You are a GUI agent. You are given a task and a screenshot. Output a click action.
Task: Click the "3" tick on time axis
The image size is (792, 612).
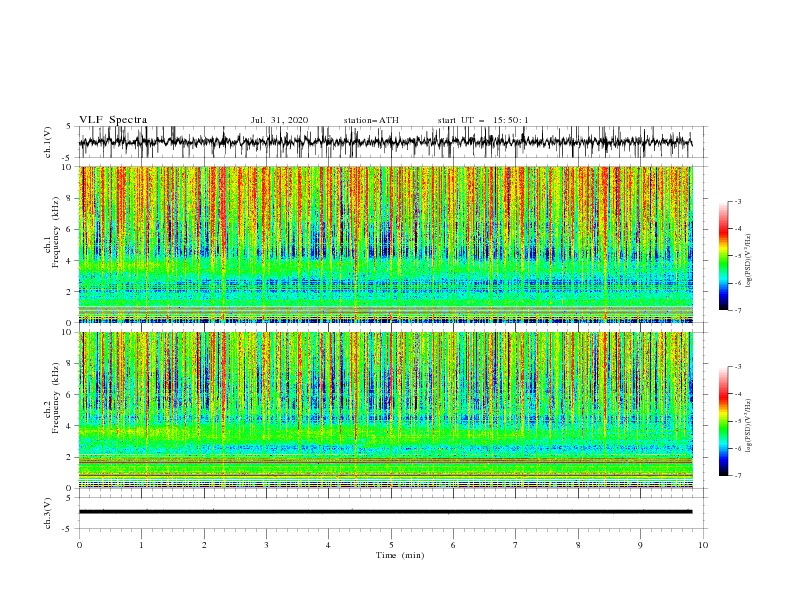pos(266,545)
